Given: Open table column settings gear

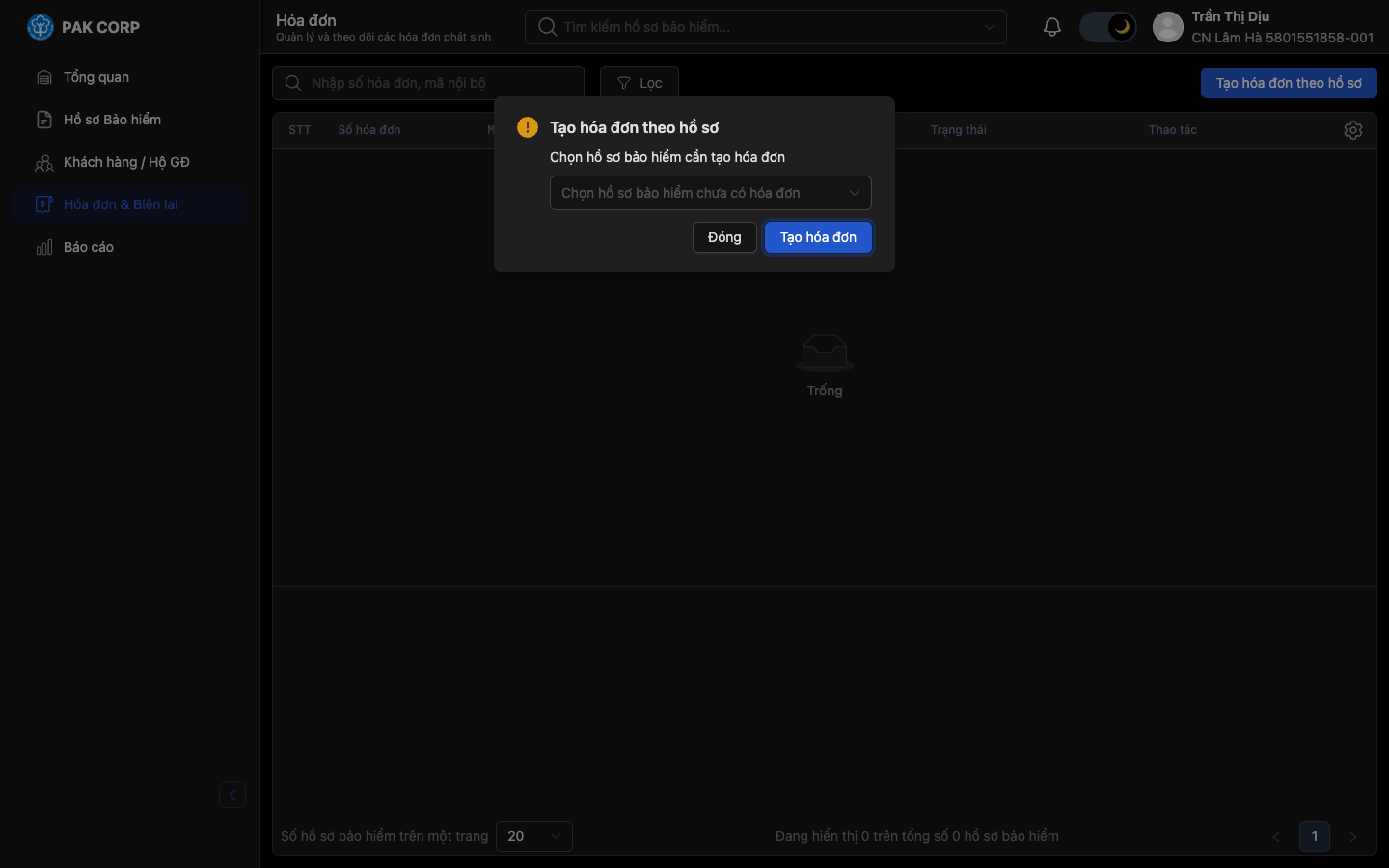Looking at the screenshot, I should 1353,130.
